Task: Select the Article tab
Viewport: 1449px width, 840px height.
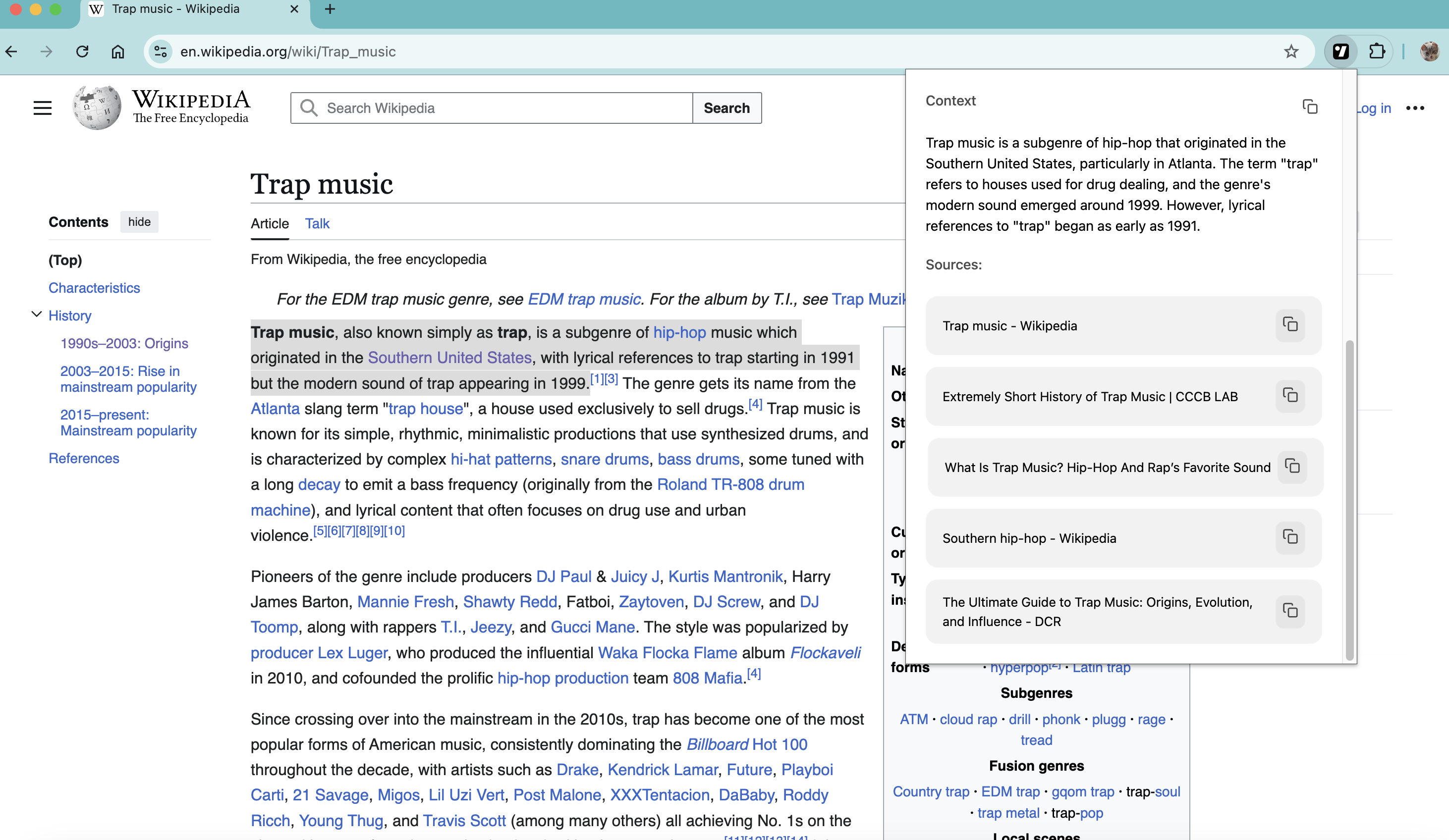Action: (x=269, y=223)
